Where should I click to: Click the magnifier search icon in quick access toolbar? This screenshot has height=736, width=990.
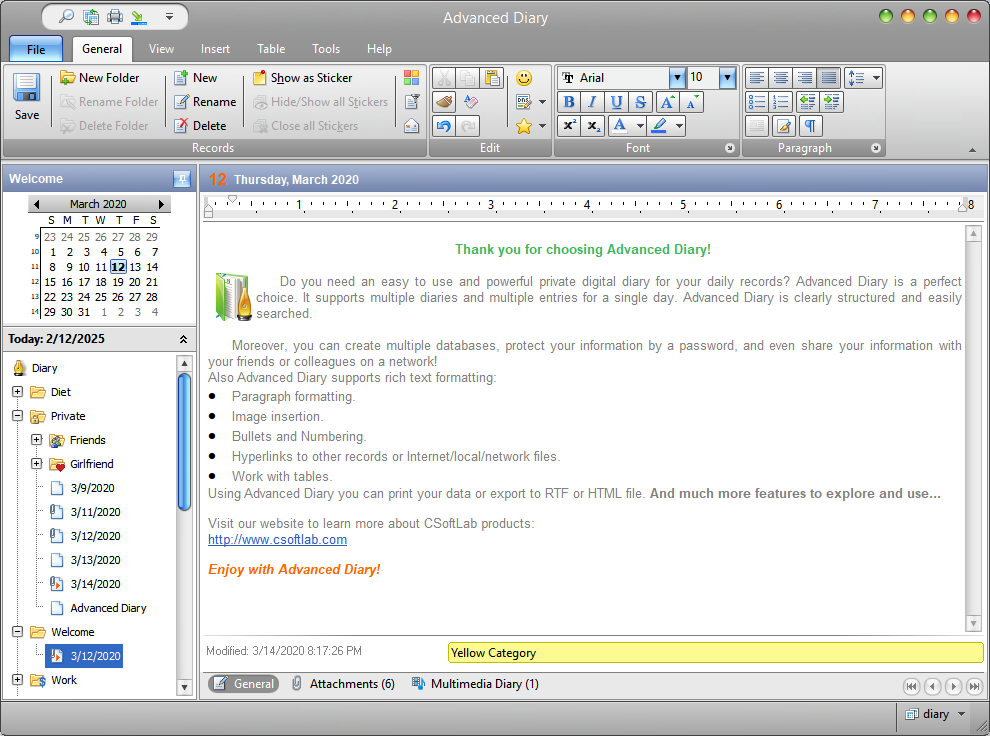(66, 16)
